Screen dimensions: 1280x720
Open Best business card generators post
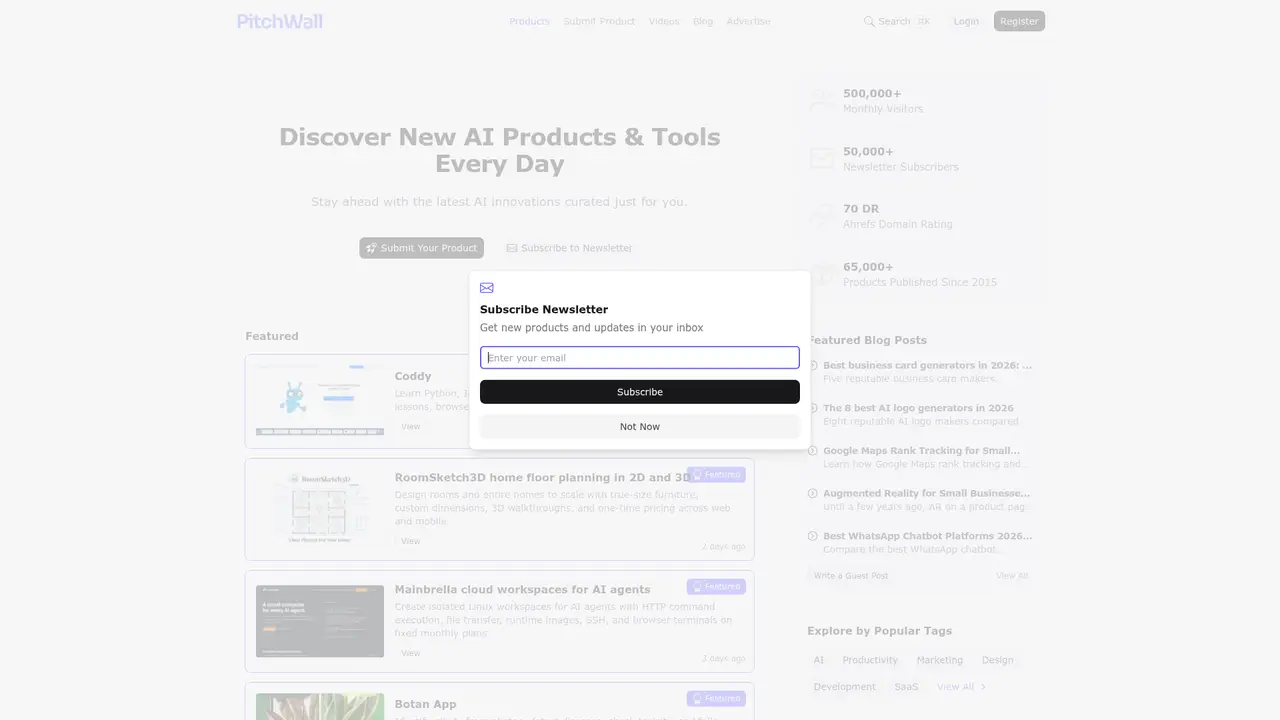(x=927, y=366)
